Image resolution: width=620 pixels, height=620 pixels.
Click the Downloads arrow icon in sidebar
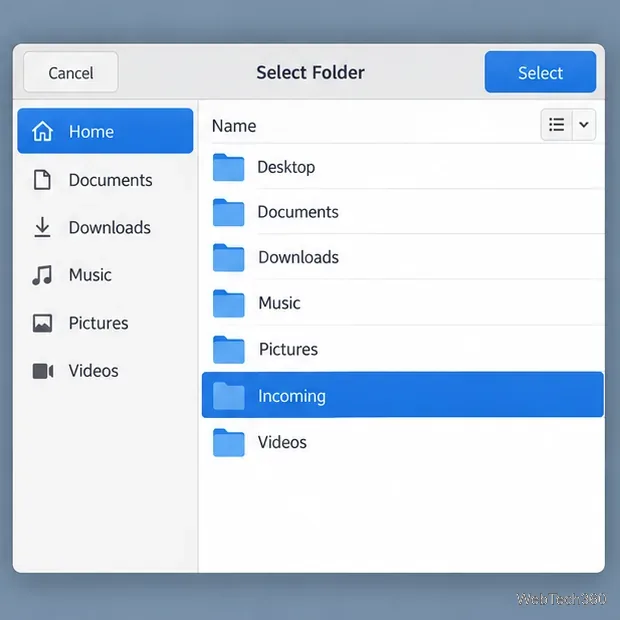click(x=42, y=227)
